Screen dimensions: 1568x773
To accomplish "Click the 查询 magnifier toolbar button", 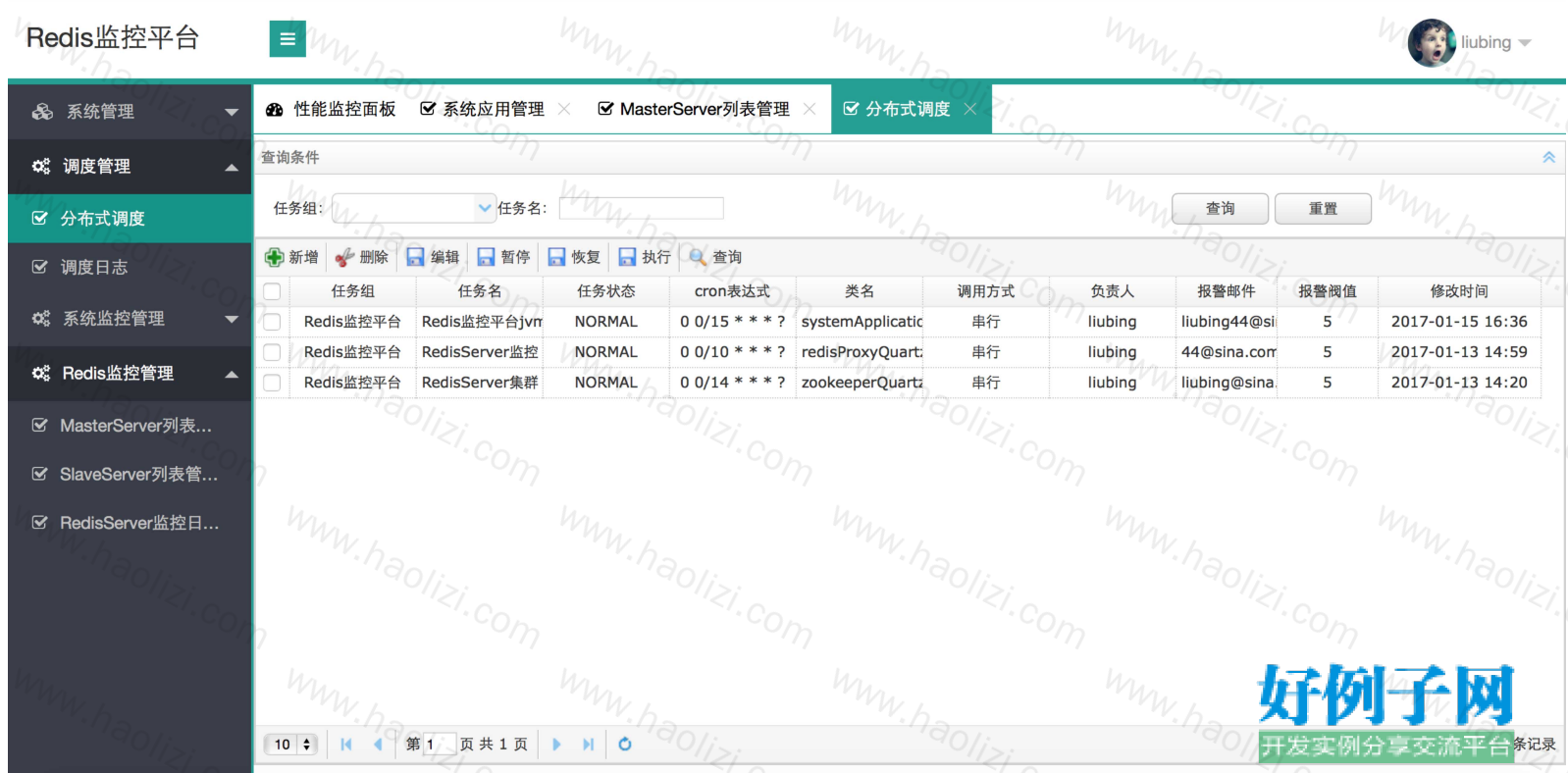I will tap(715, 257).
